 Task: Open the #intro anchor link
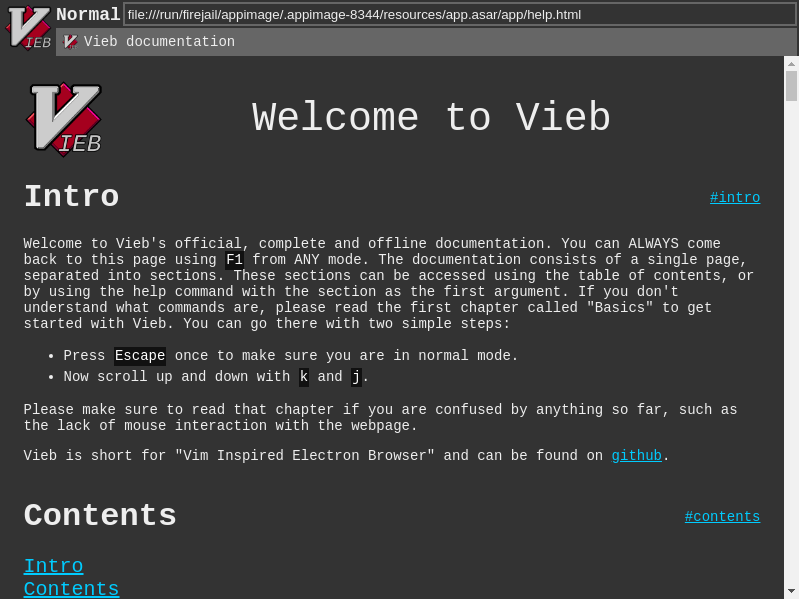pyautogui.click(x=735, y=198)
